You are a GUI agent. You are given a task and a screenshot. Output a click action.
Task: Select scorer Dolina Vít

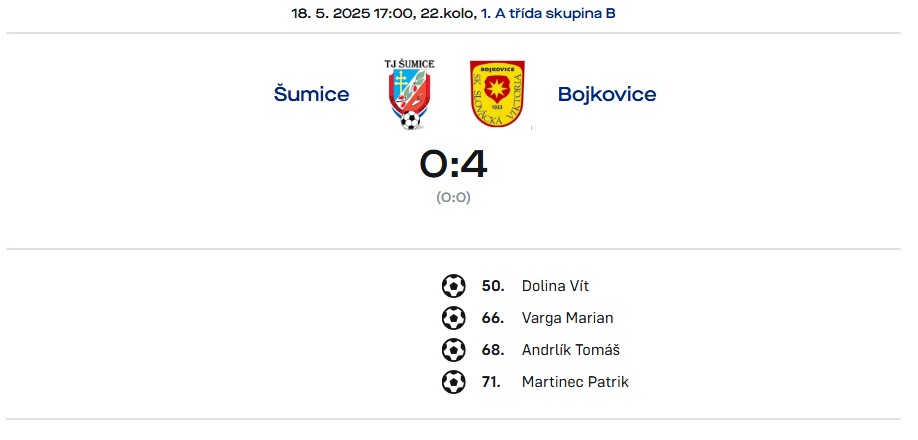point(555,286)
